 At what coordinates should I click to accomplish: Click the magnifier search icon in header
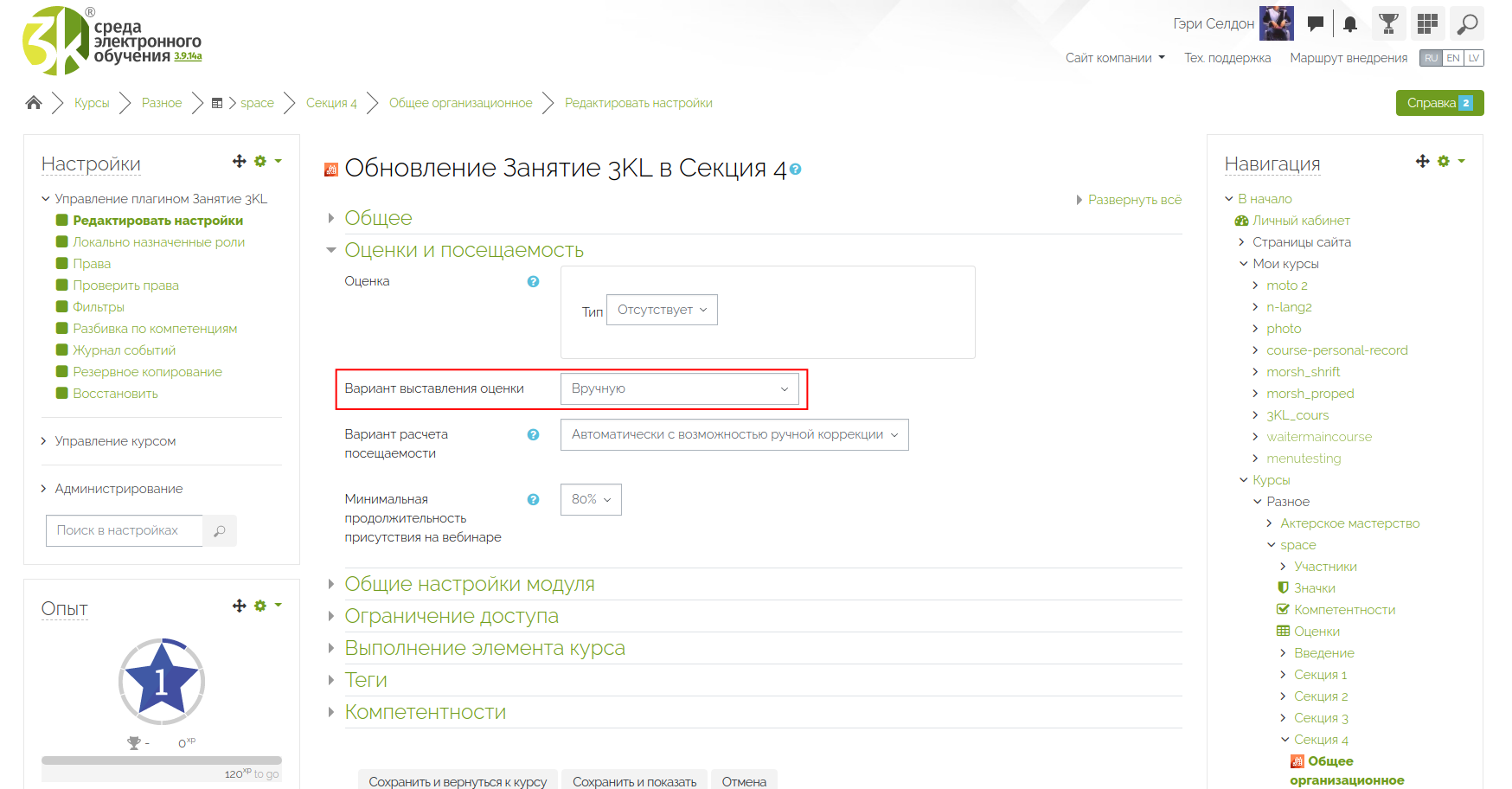pyautogui.click(x=1467, y=24)
